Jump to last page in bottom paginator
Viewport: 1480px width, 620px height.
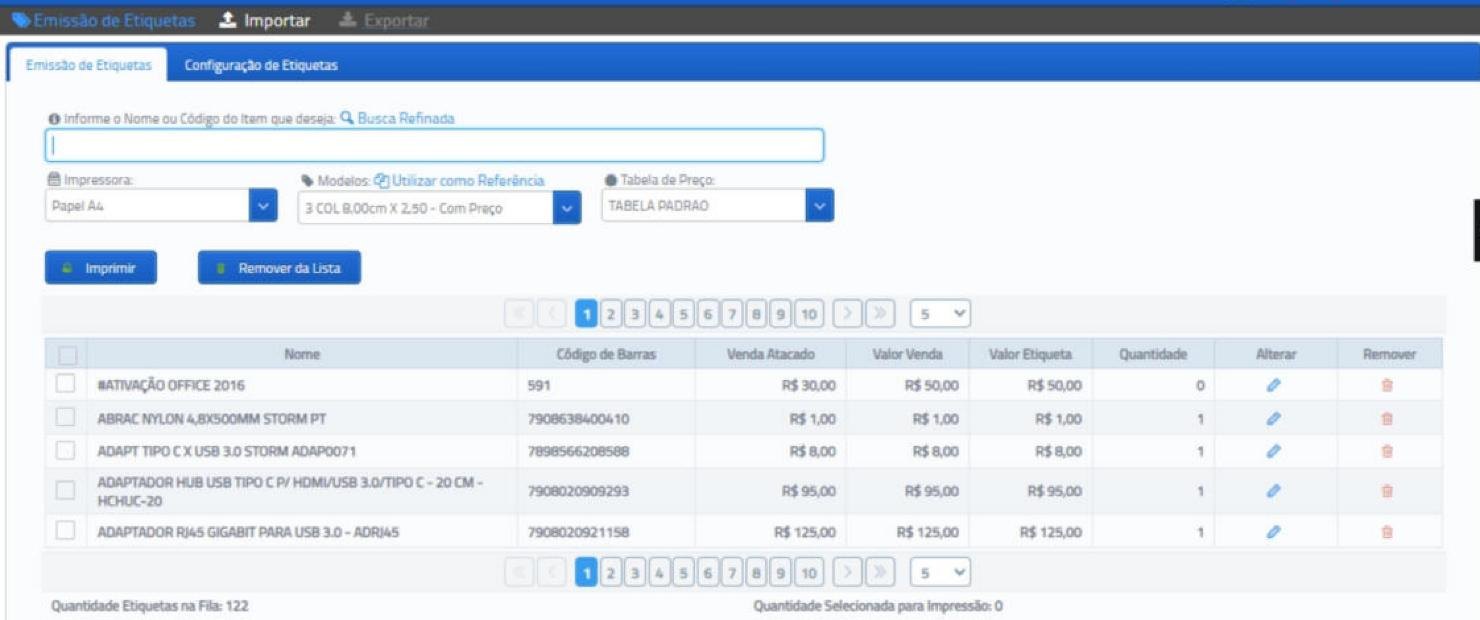pos(880,572)
